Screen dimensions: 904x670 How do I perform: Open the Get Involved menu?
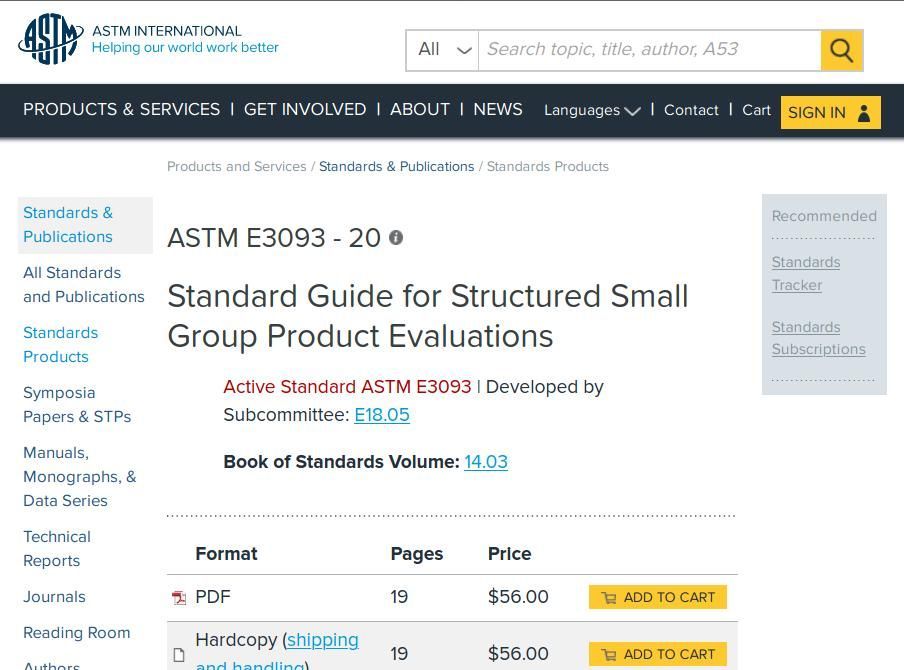click(305, 110)
